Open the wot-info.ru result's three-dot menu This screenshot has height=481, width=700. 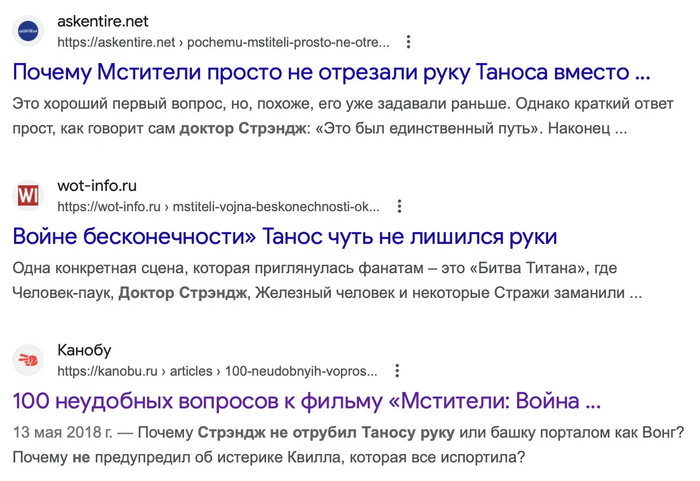click(399, 207)
